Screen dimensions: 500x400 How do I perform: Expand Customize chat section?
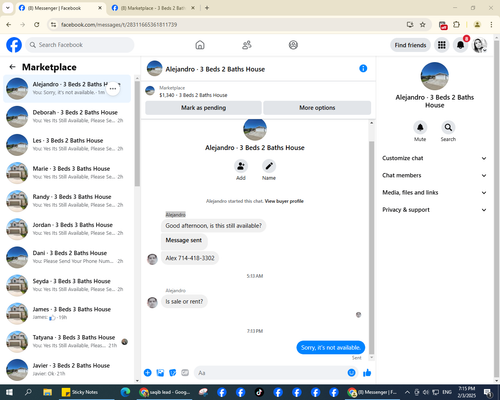(434, 158)
